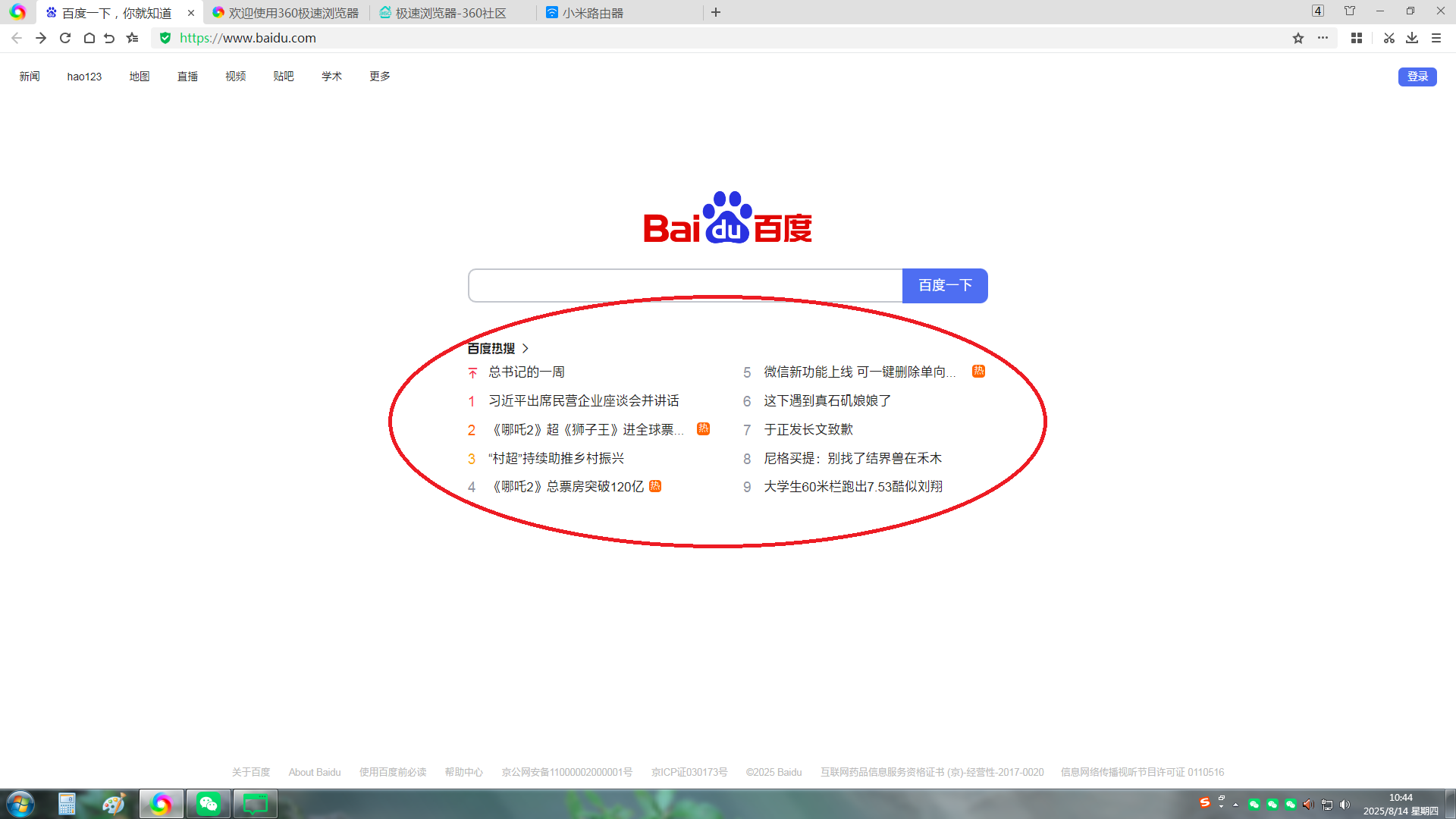Show hidden tray icons arrow
Image resolution: width=1456 pixels, height=819 pixels.
1235,805
